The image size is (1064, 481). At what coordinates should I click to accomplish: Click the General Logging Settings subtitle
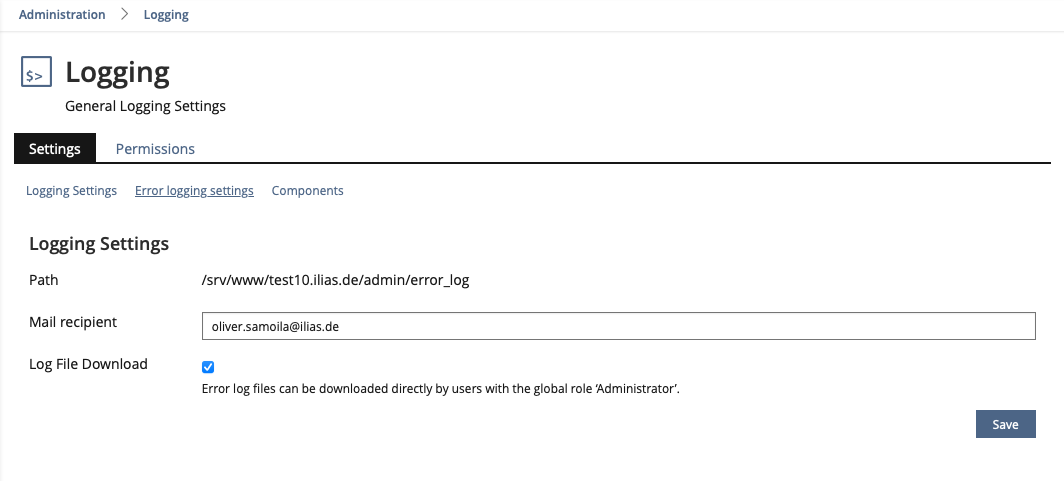click(x=145, y=105)
